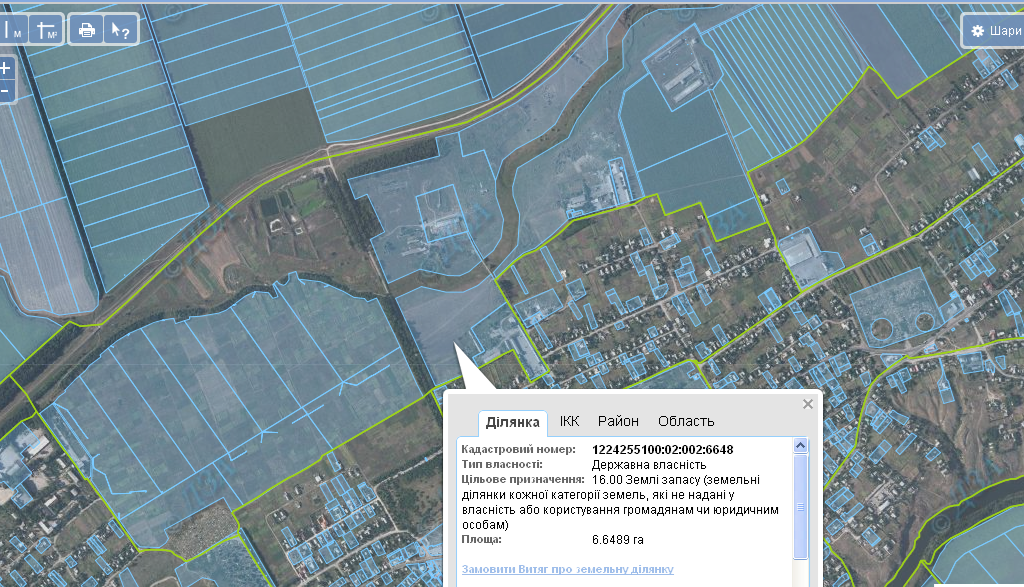Activate the area measurement tool
The width and height of the screenshot is (1024, 587).
coord(46,30)
